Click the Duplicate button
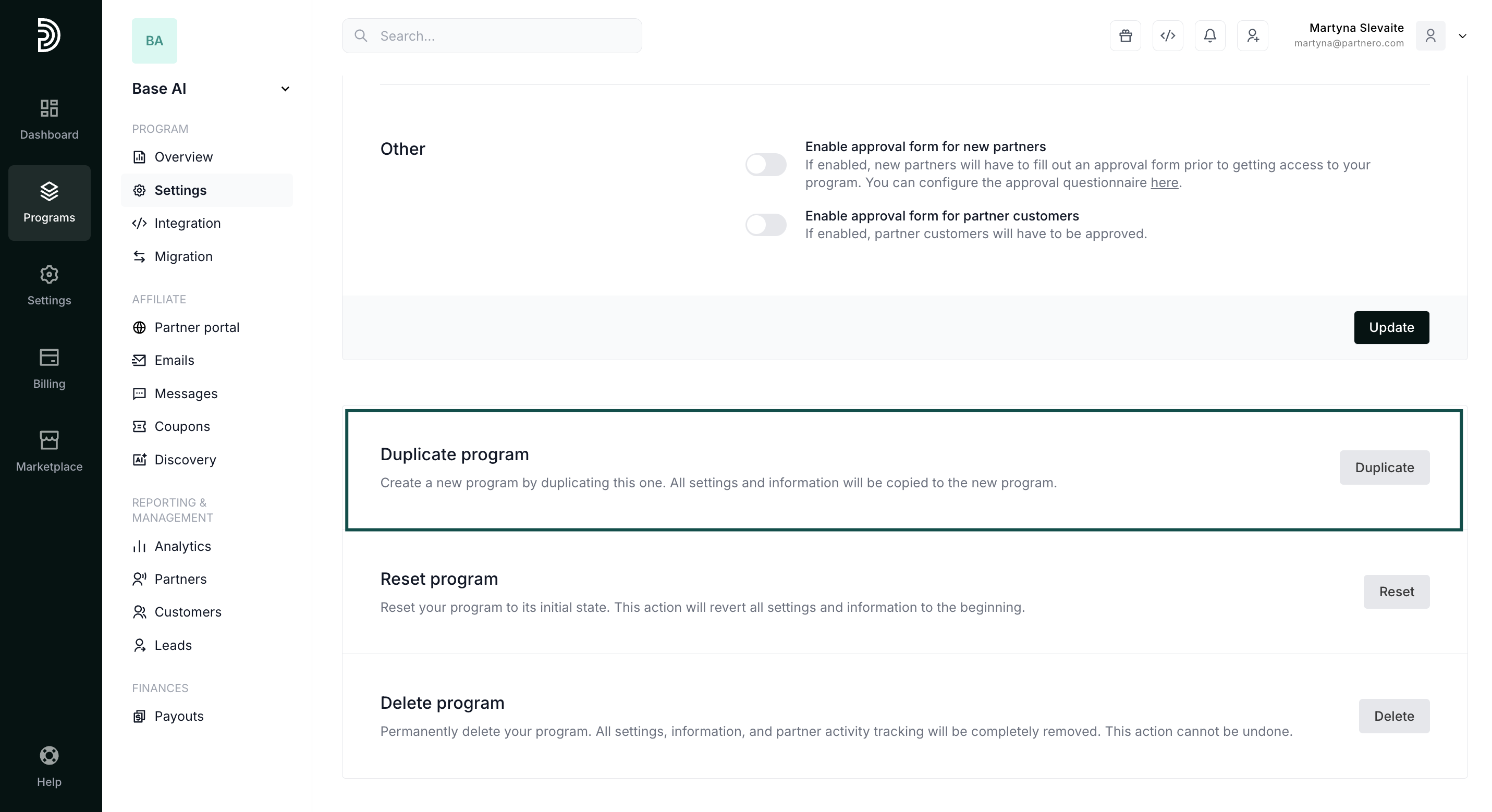 [x=1384, y=467]
